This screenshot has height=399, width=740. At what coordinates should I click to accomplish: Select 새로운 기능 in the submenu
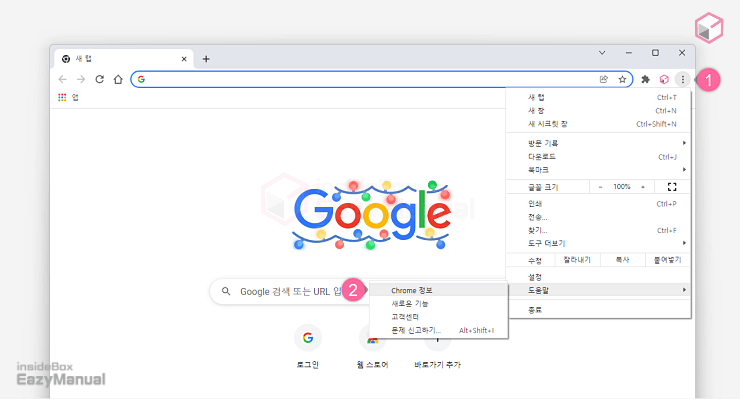coord(438,304)
